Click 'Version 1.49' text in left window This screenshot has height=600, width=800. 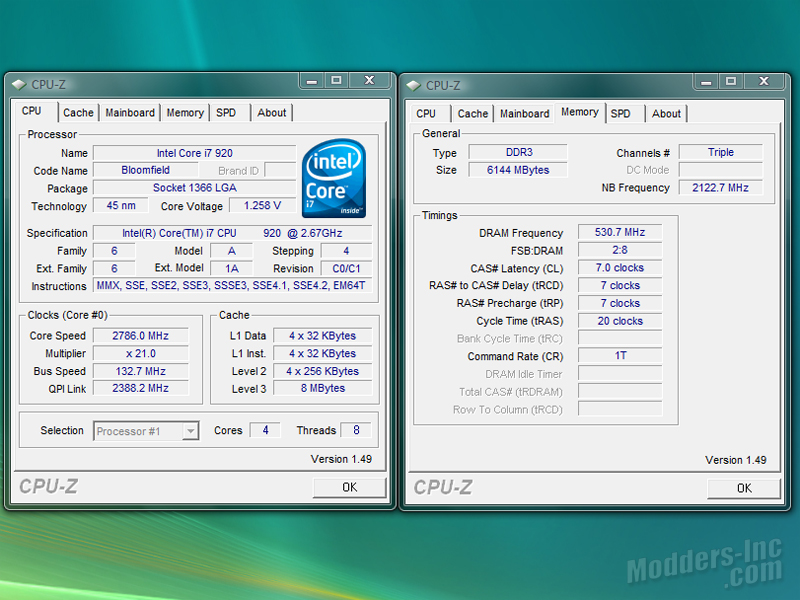tap(341, 459)
